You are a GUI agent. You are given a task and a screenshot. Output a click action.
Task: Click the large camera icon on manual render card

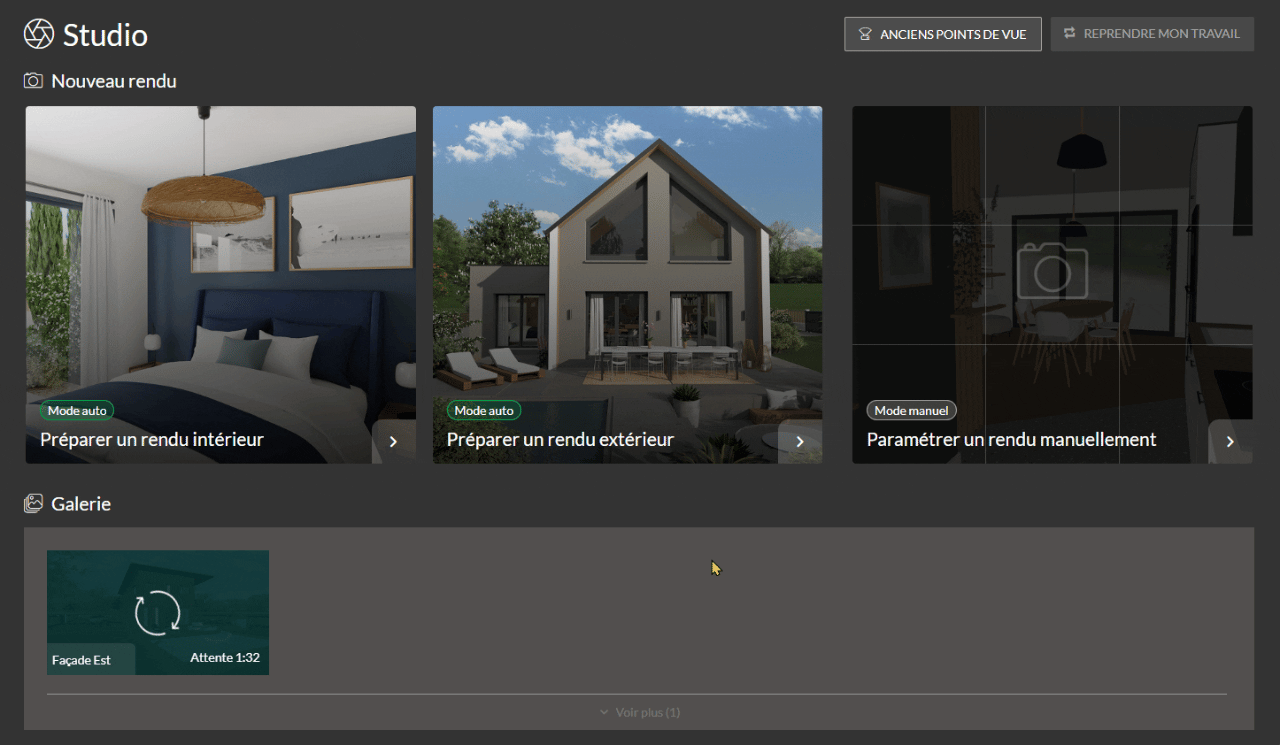tap(1052, 271)
